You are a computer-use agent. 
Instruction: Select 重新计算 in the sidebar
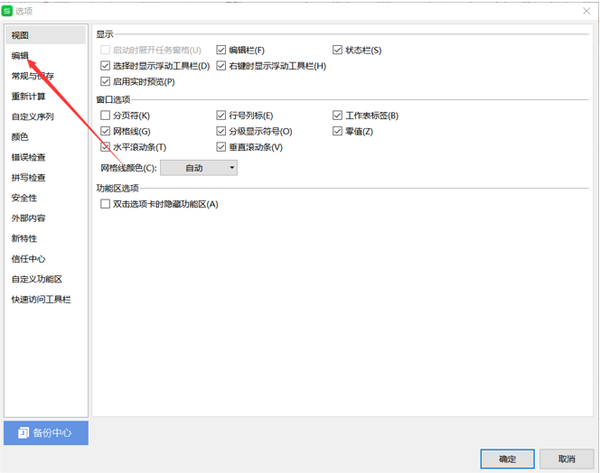click(28, 97)
